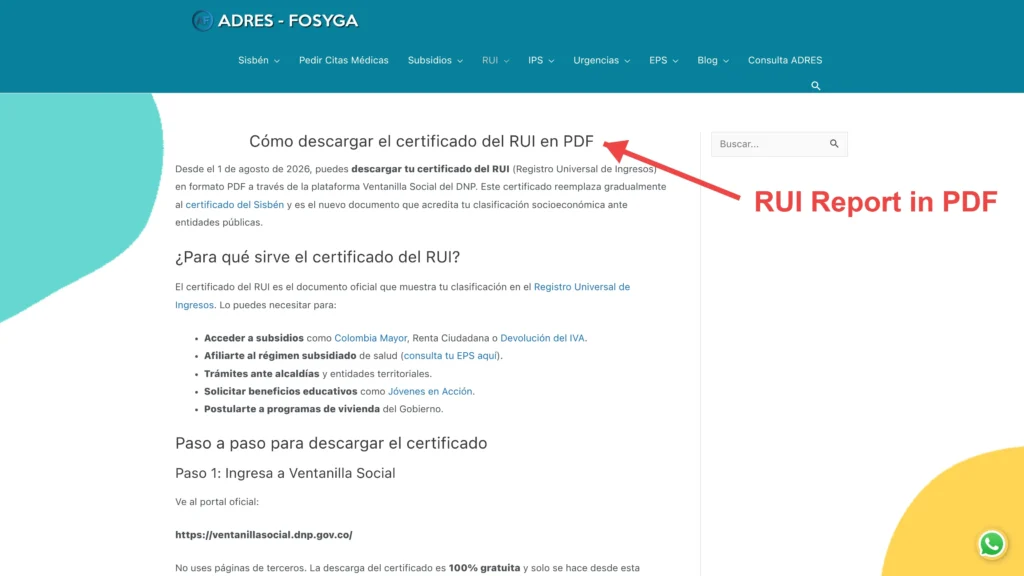Expand the Blog menu chevron
1024x576 pixels.
point(726,61)
